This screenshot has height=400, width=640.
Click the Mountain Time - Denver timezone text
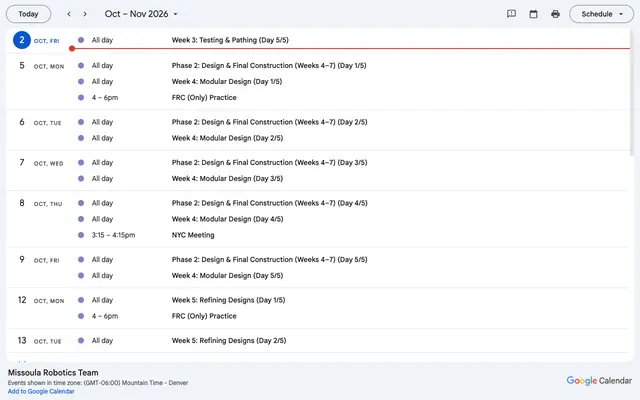(x=155, y=382)
